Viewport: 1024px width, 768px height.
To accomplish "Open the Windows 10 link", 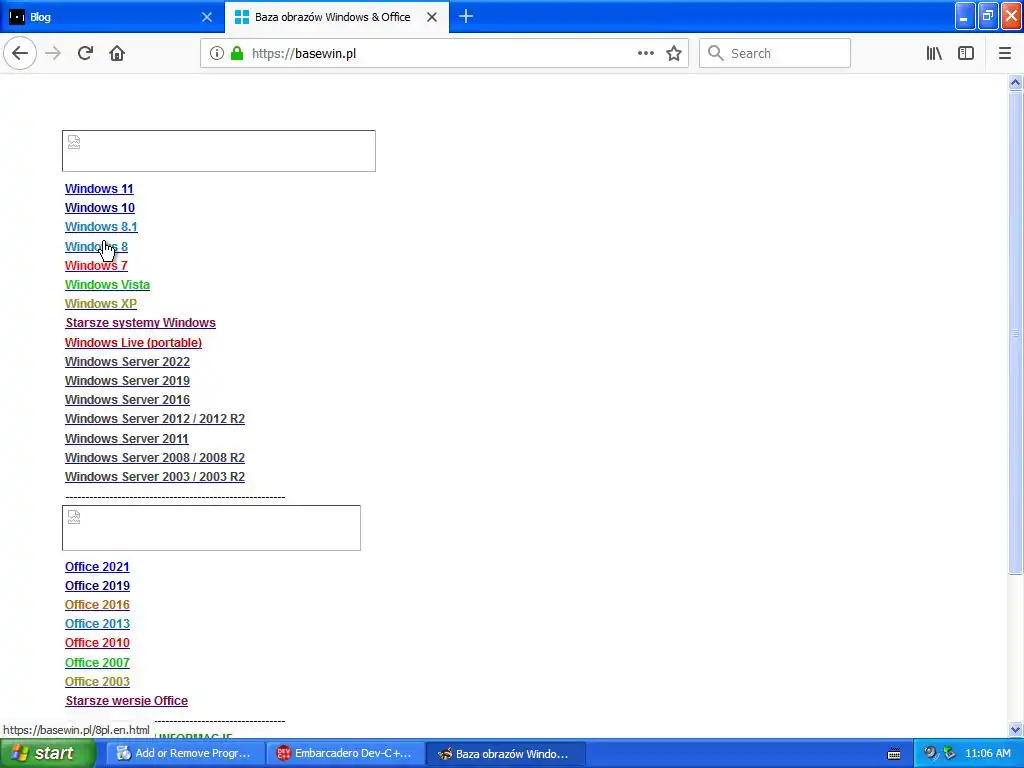I will coord(100,208).
